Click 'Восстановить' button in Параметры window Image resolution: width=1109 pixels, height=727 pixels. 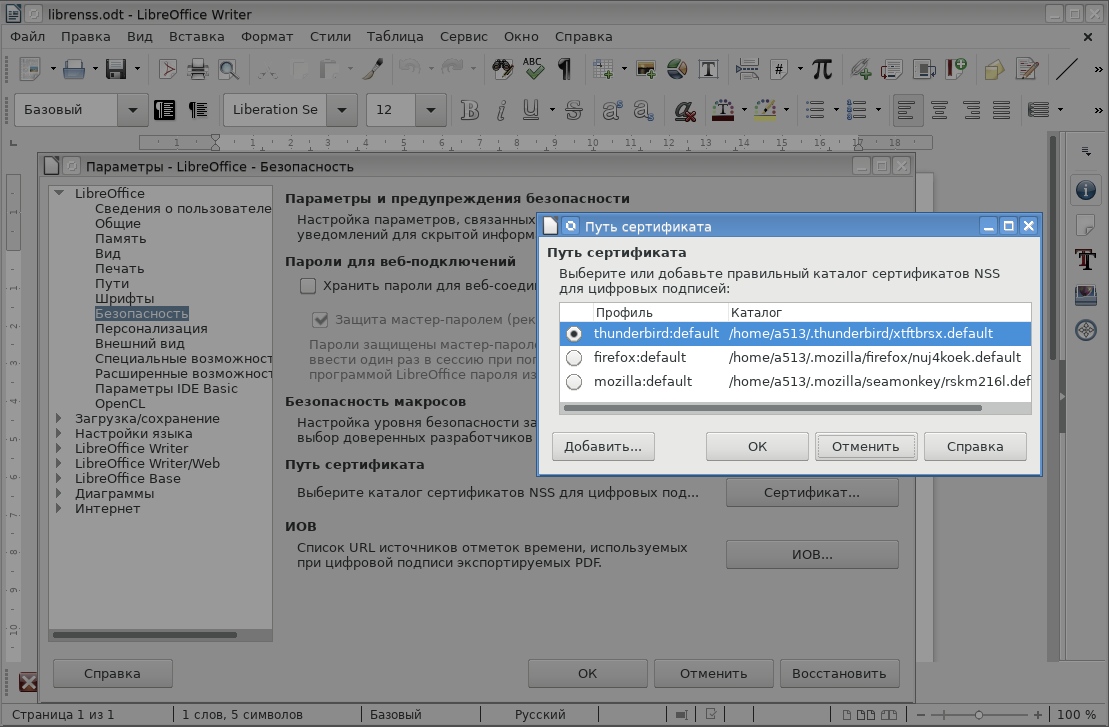840,674
